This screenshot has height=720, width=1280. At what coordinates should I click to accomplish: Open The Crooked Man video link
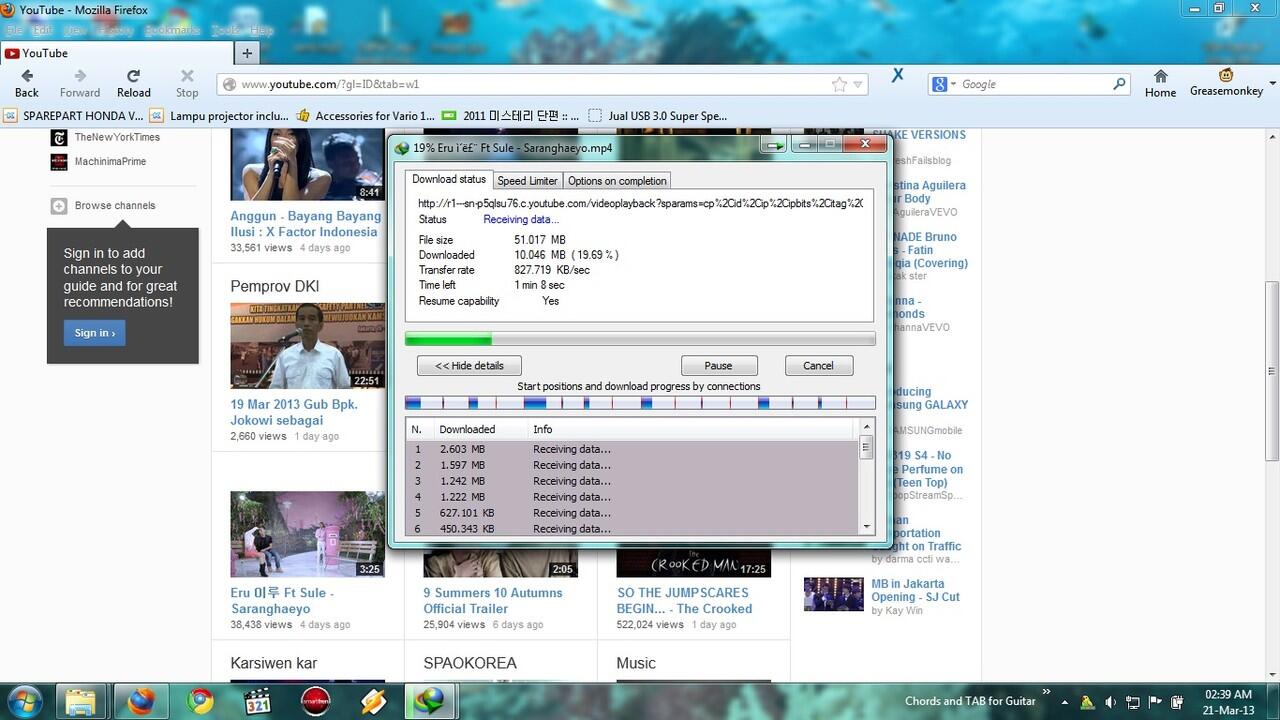(685, 600)
